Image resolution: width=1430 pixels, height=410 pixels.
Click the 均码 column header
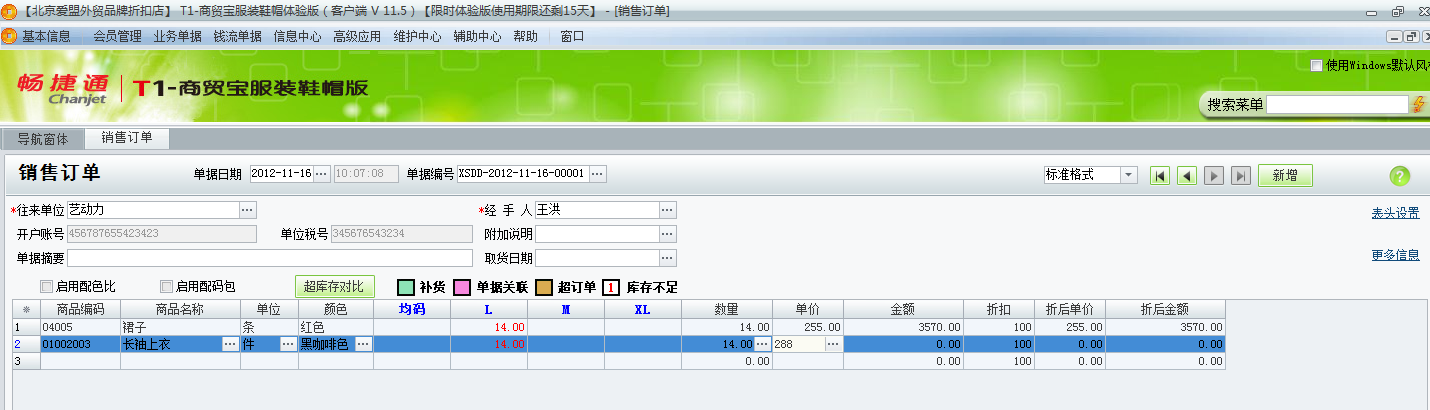(x=412, y=310)
